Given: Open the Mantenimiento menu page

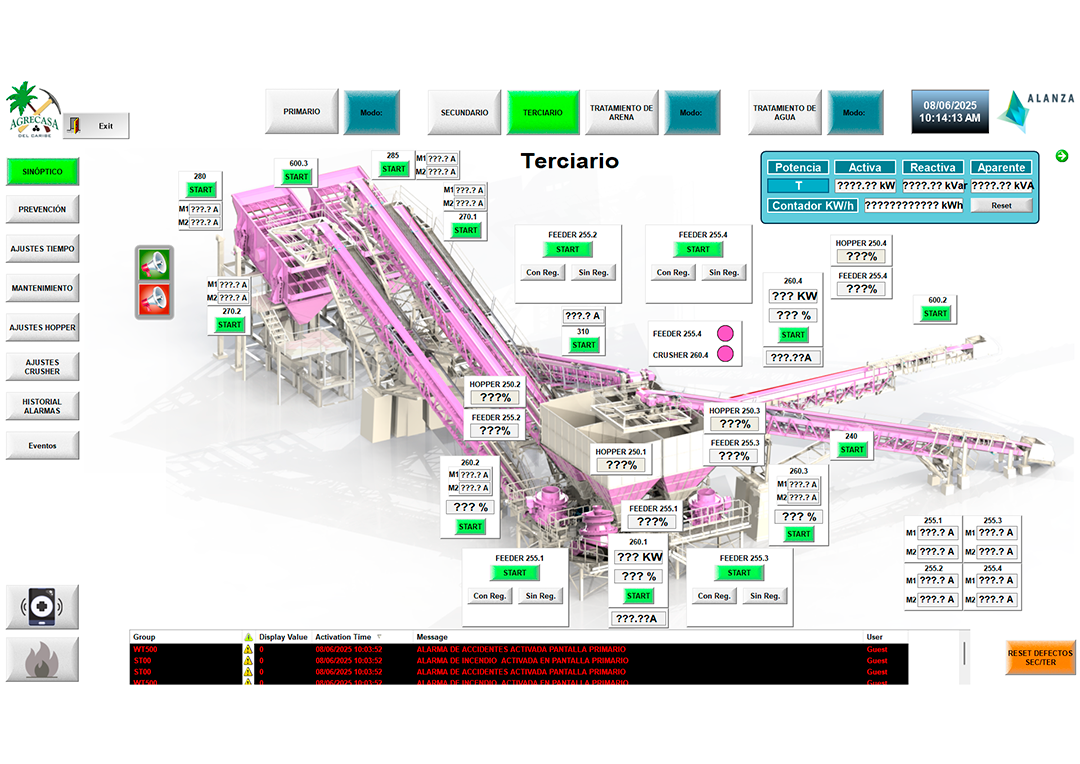Looking at the screenshot, I should coord(42,288).
